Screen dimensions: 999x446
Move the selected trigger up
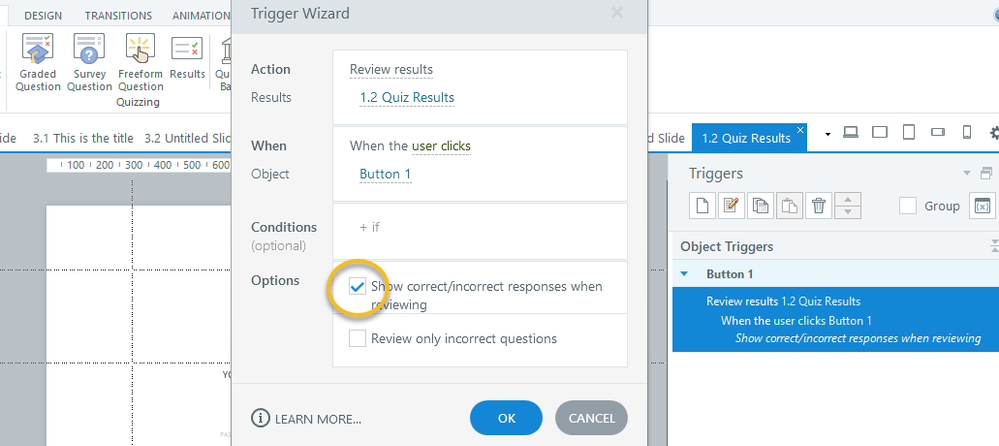(x=847, y=199)
